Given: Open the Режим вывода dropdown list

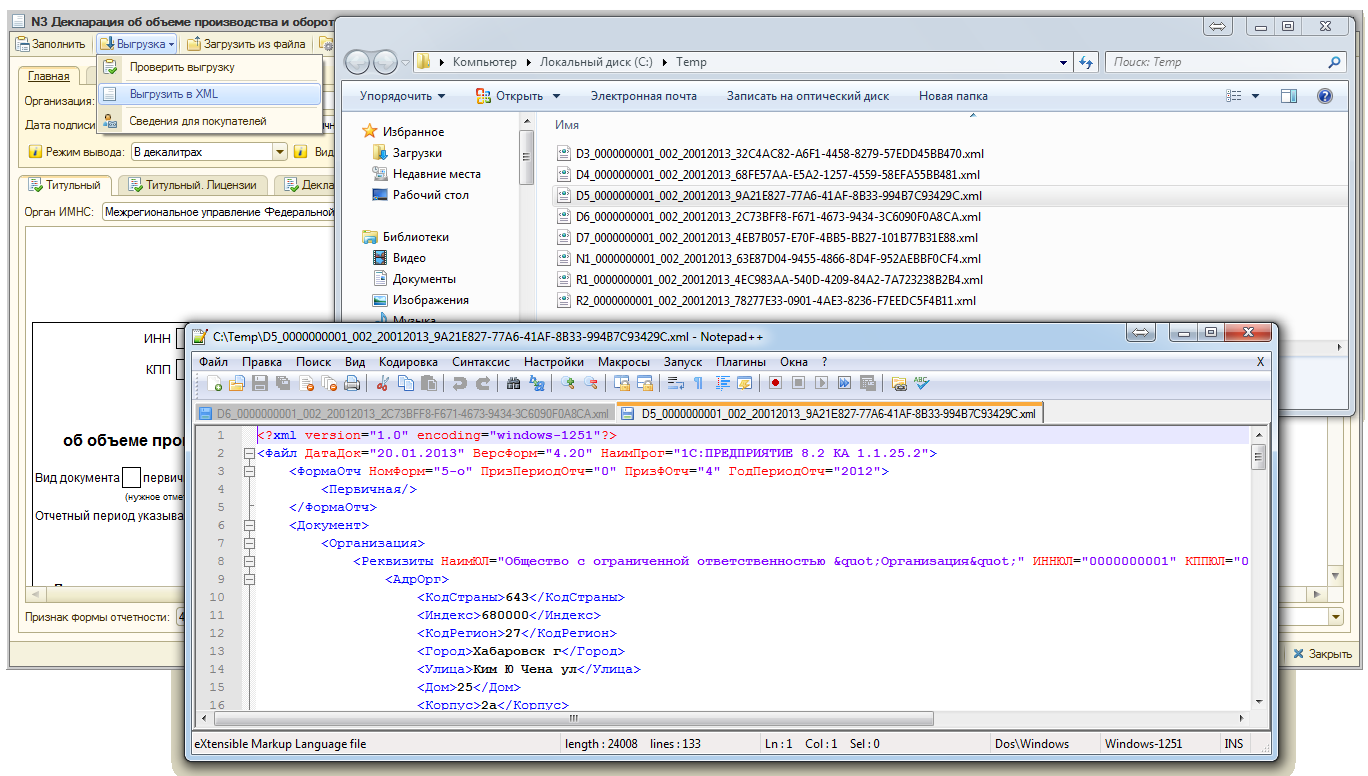Looking at the screenshot, I should pos(280,152).
